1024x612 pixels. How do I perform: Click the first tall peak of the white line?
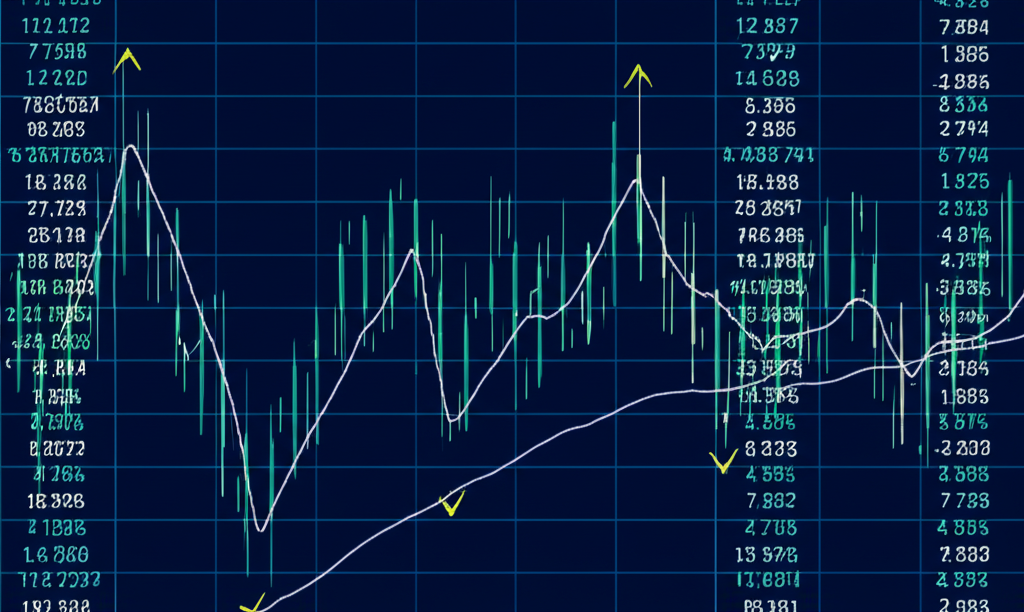point(129,148)
